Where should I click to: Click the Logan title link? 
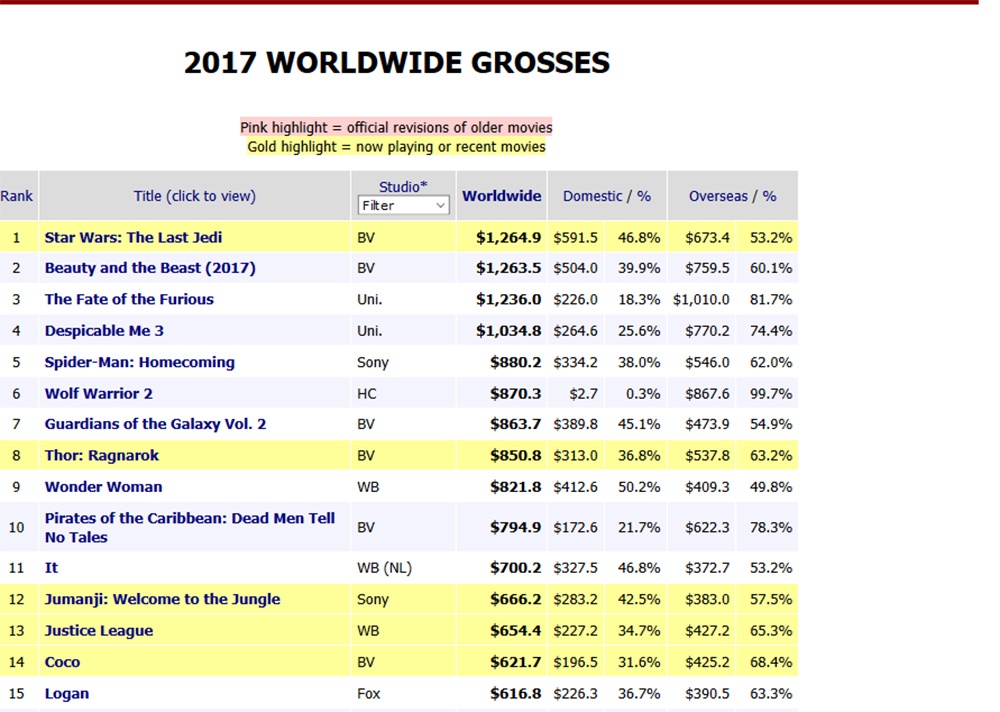tap(66, 694)
